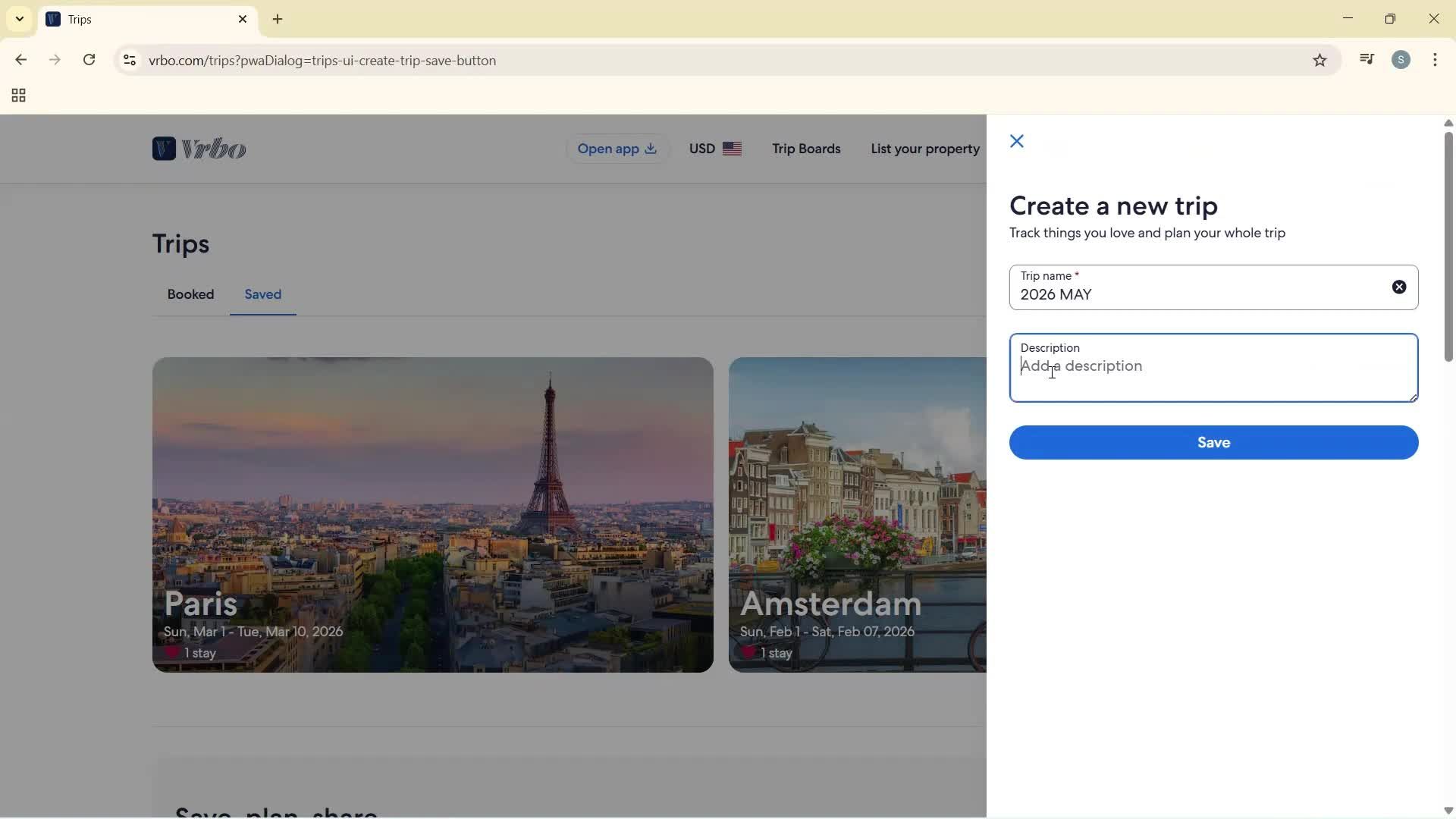Toggle the heart on the Paris trip card
Viewport: 1456px width, 819px height.
[x=173, y=652]
